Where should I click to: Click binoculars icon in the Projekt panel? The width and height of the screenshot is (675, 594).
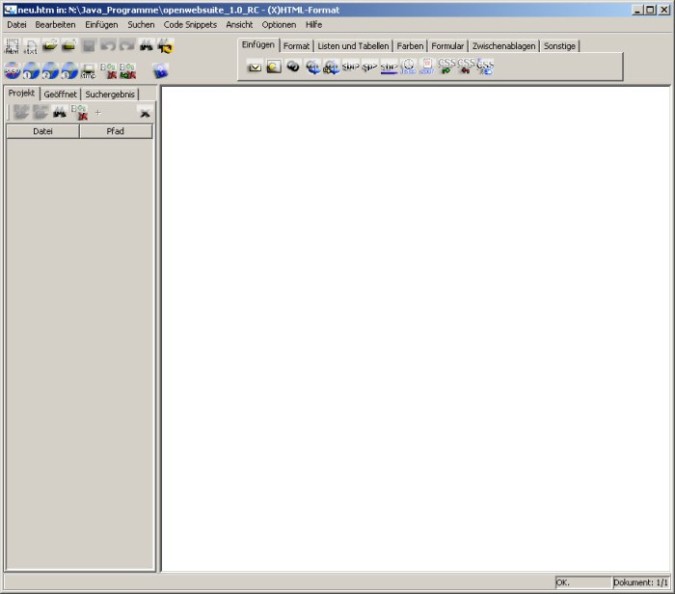(x=59, y=113)
